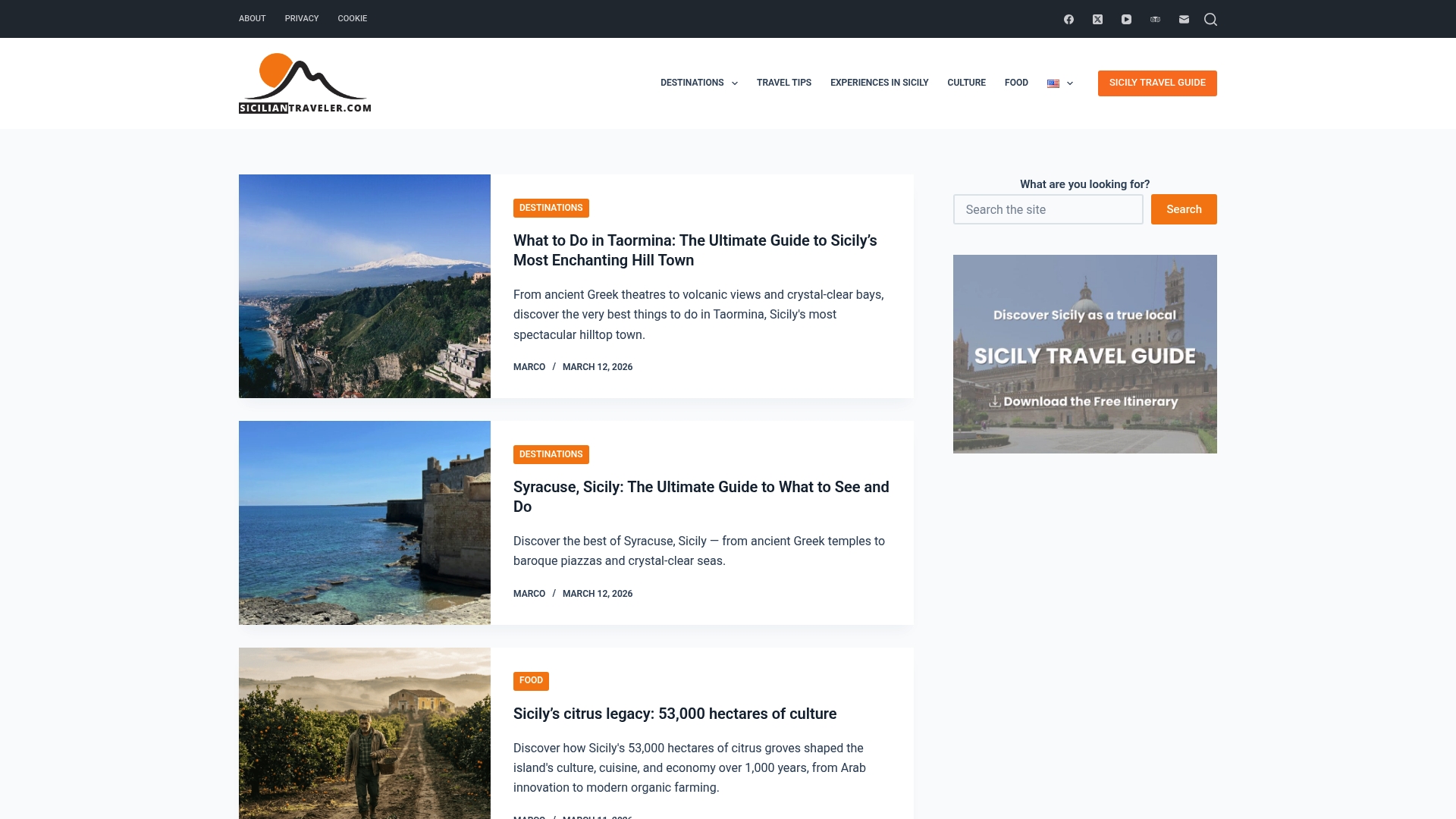Viewport: 1456px width, 819px height.
Task: Click the TripAdvisor icon
Action: [1155, 18]
